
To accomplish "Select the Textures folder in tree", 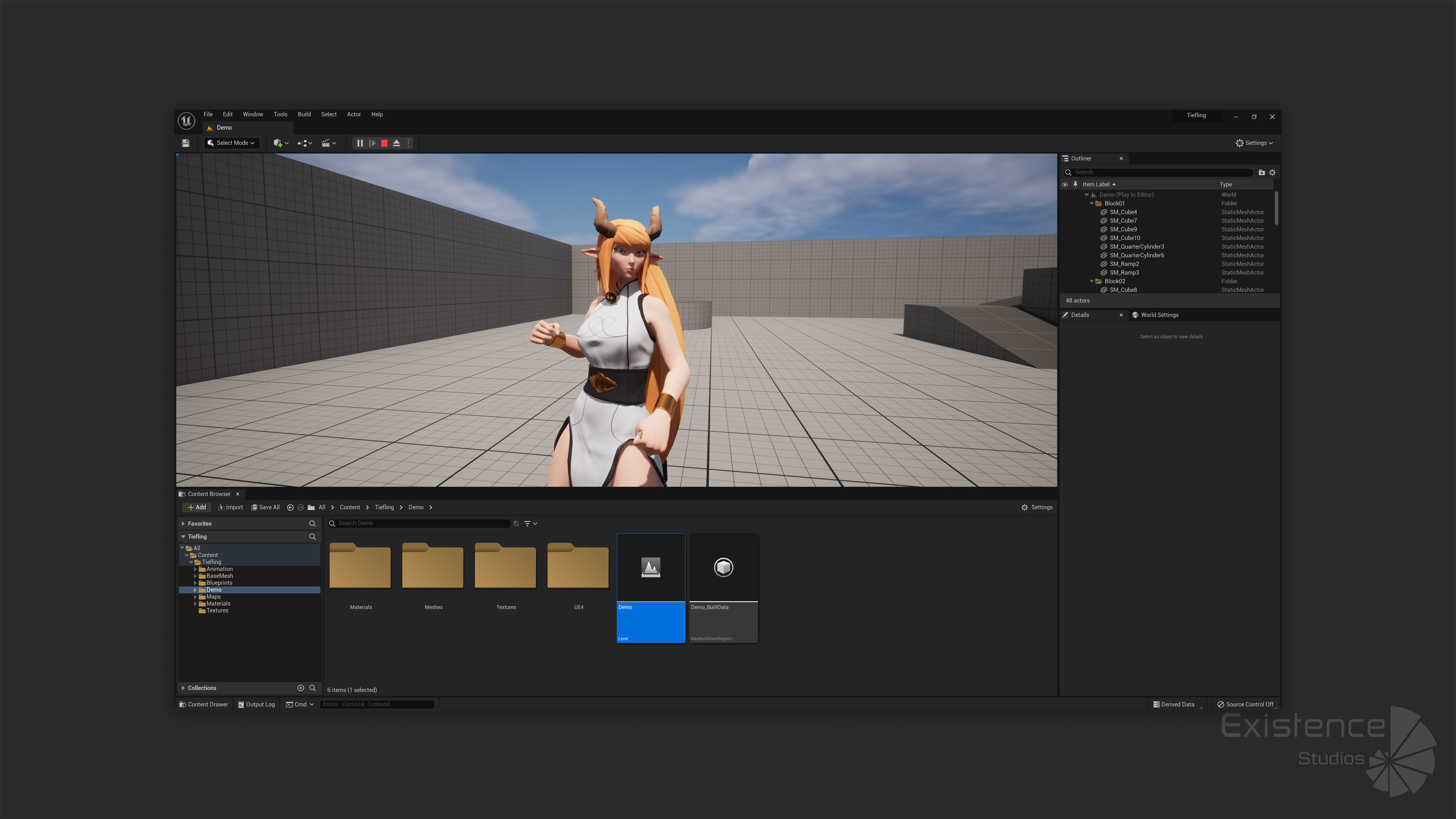I will pyautogui.click(x=217, y=610).
